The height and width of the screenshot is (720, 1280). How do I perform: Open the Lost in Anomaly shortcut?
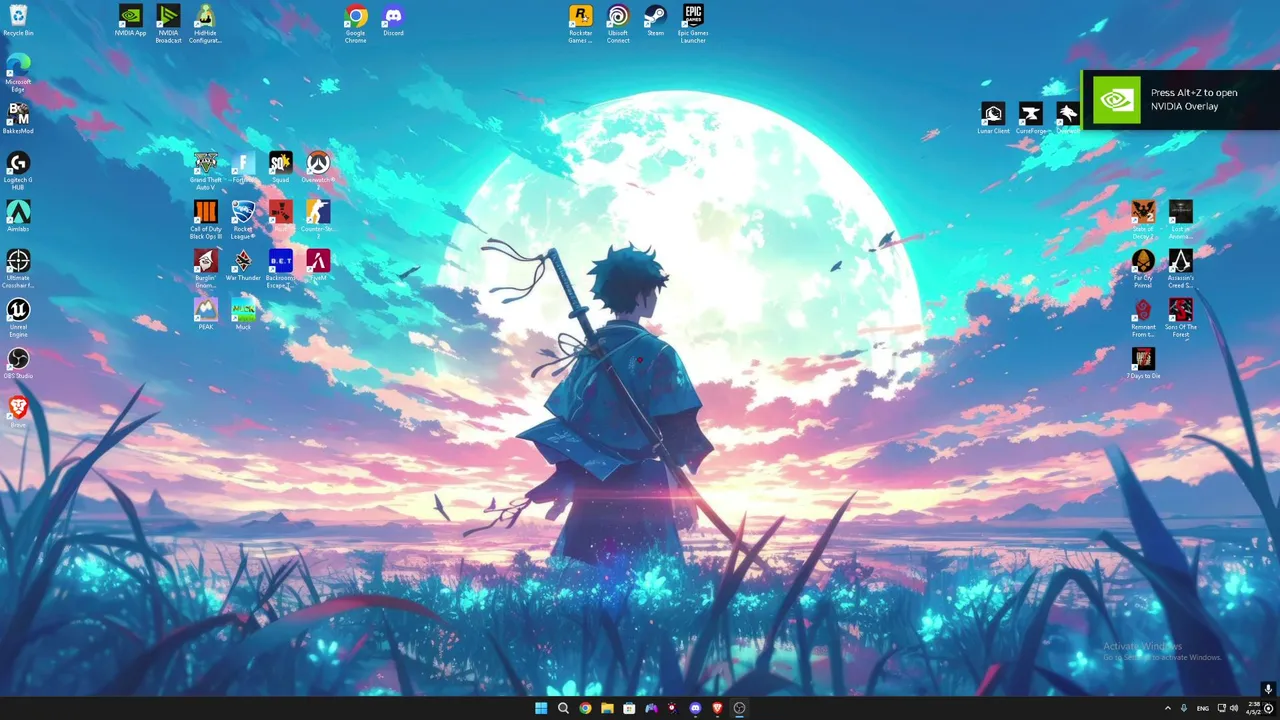click(x=1180, y=219)
